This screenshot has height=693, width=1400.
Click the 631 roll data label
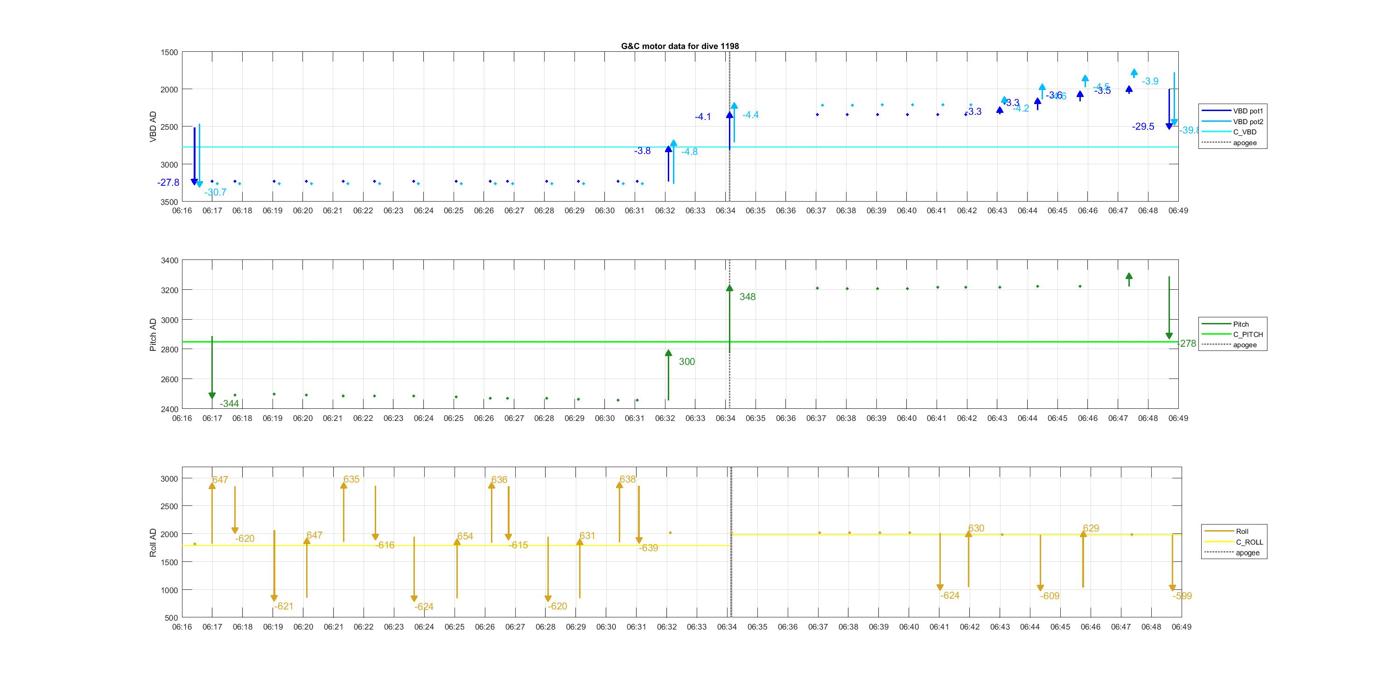[587, 536]
